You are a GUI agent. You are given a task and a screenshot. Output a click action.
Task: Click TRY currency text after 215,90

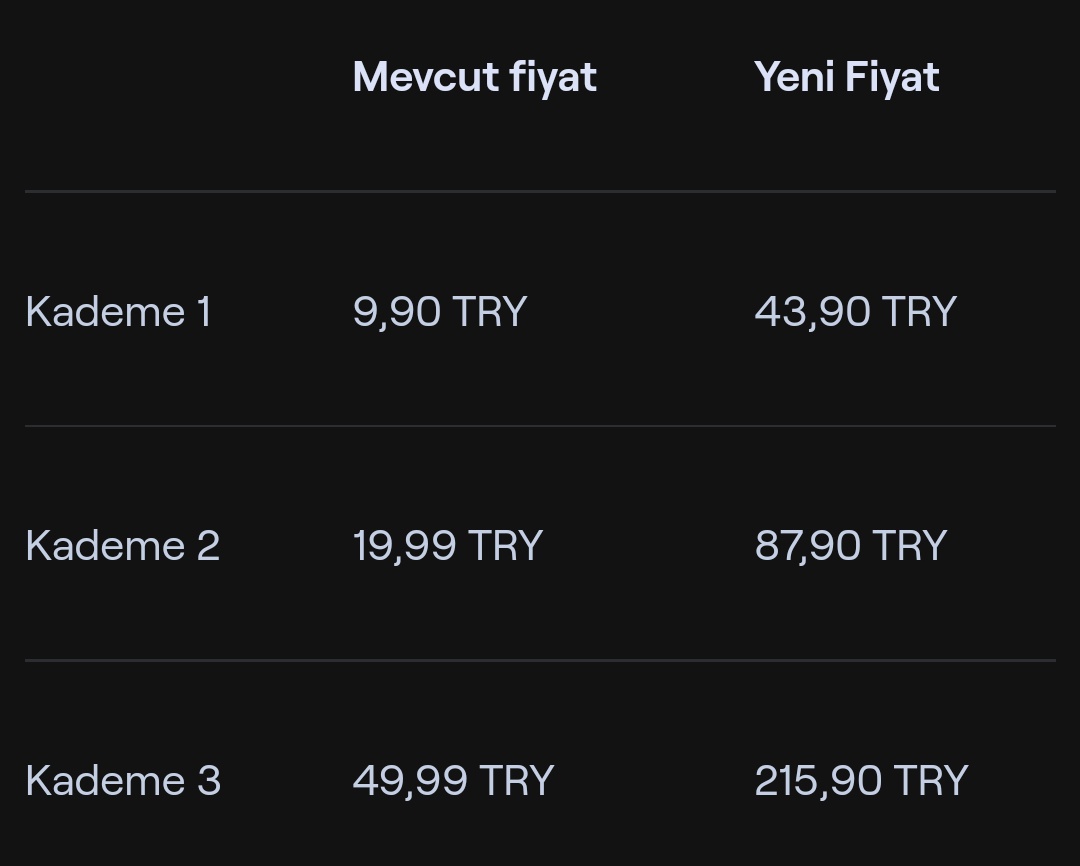coord(931,781)
